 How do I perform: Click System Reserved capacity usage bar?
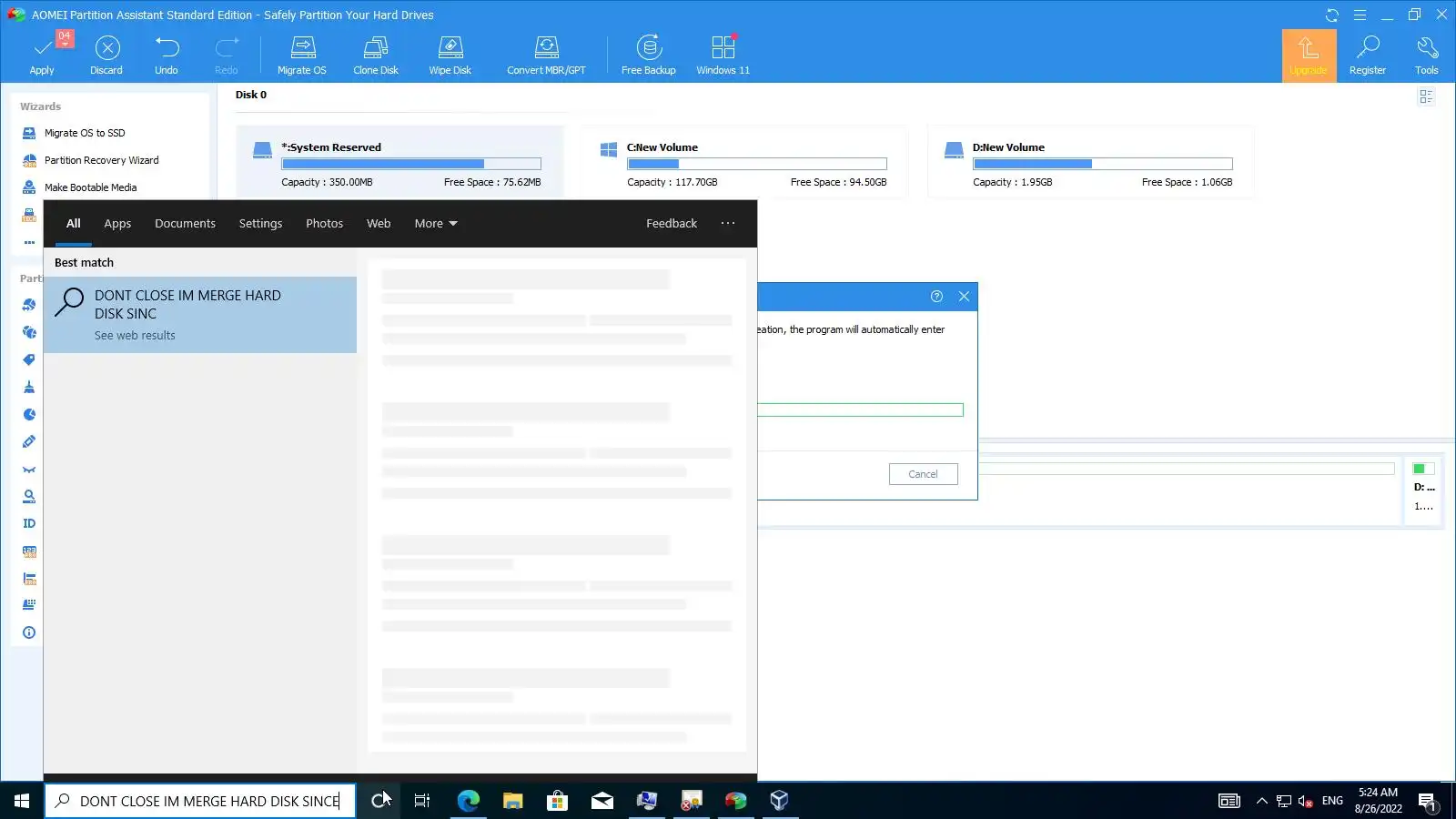tap(411, 164)
